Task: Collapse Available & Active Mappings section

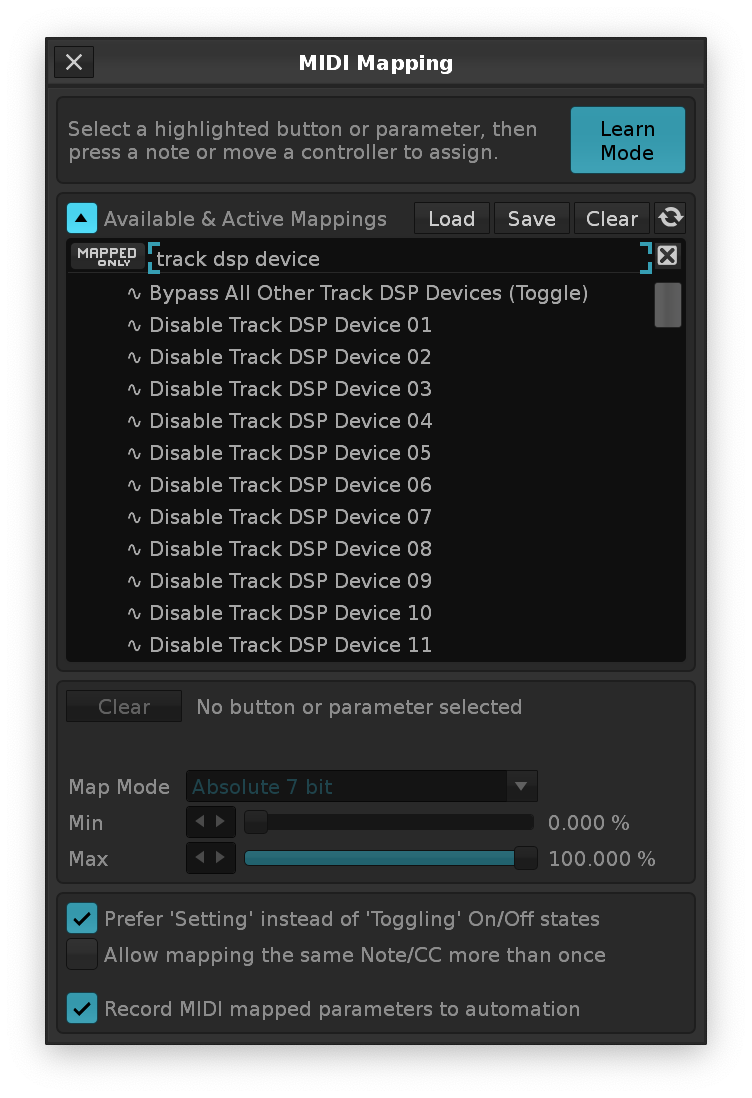Action: tap(82, 218)
